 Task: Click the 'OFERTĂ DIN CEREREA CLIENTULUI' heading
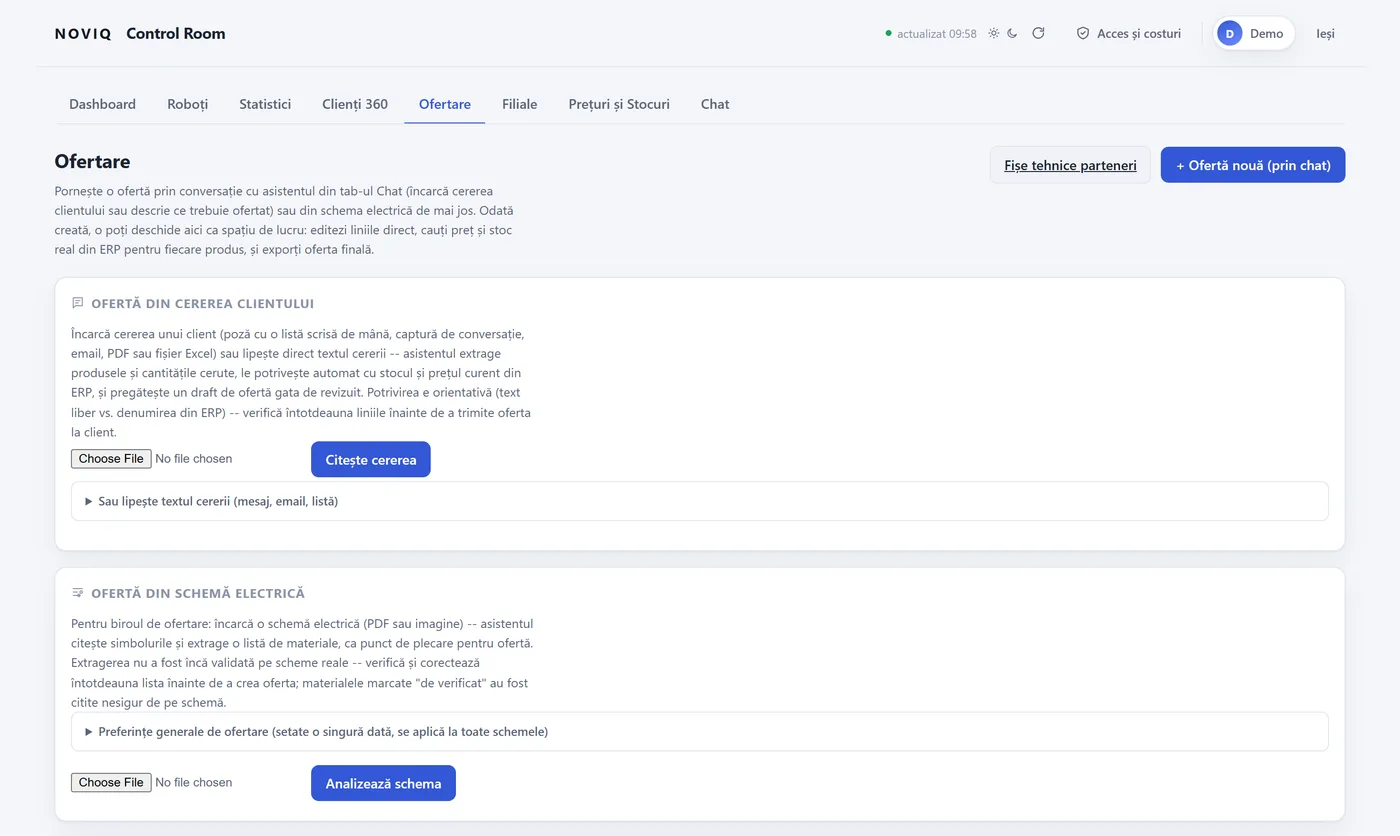[x=202, y=303]
